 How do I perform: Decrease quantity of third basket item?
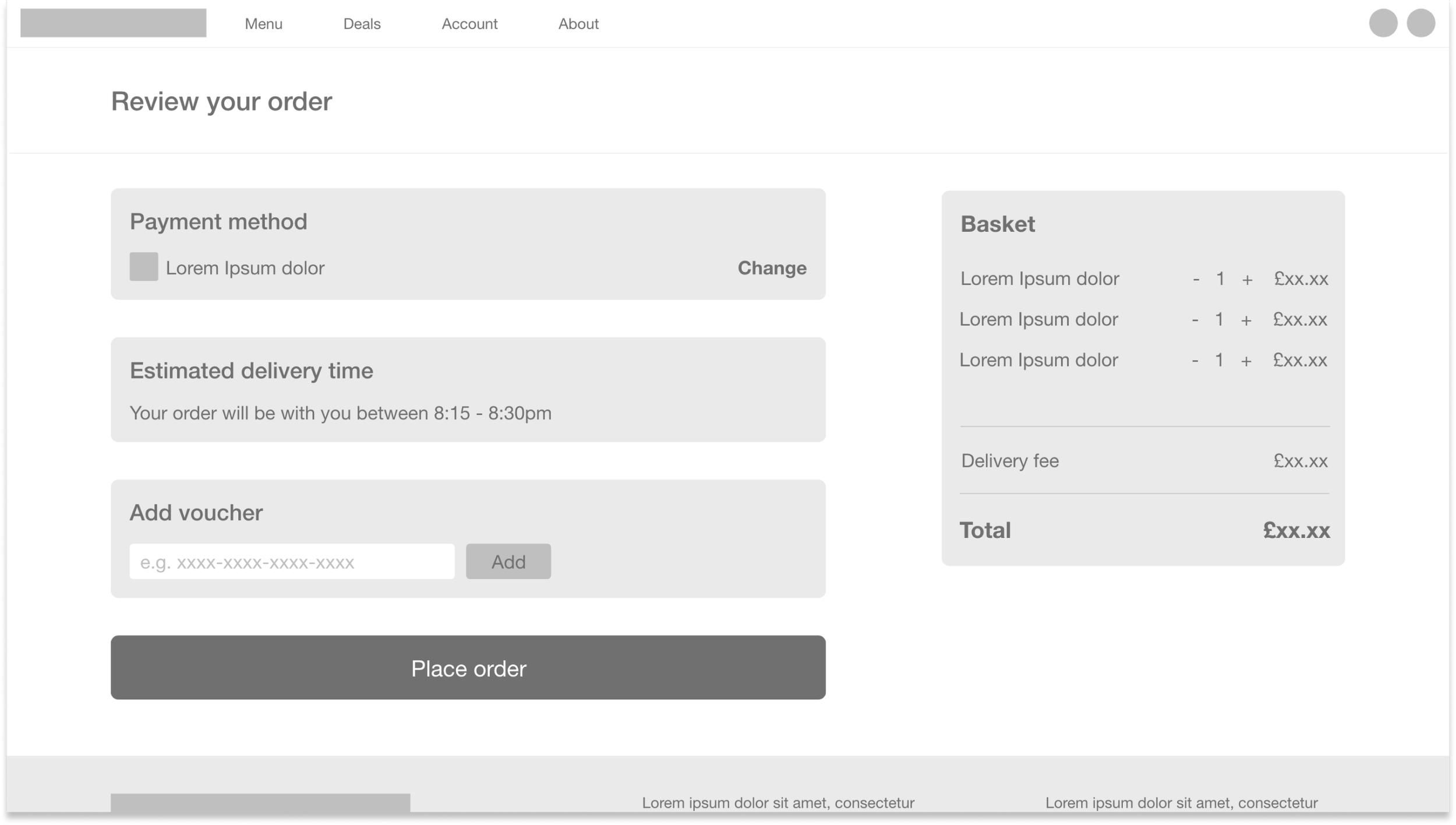tap(1195, 361)
